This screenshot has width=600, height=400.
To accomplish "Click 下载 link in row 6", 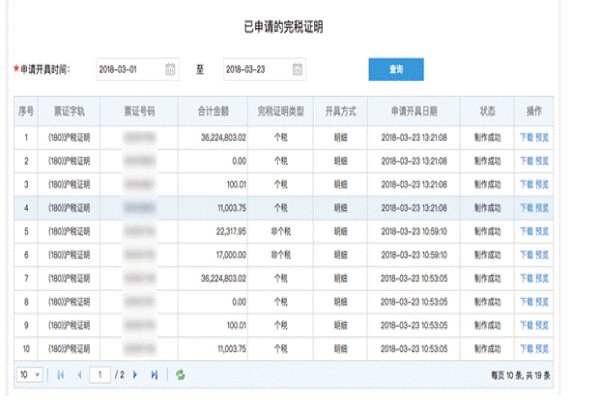I will 527,255.
